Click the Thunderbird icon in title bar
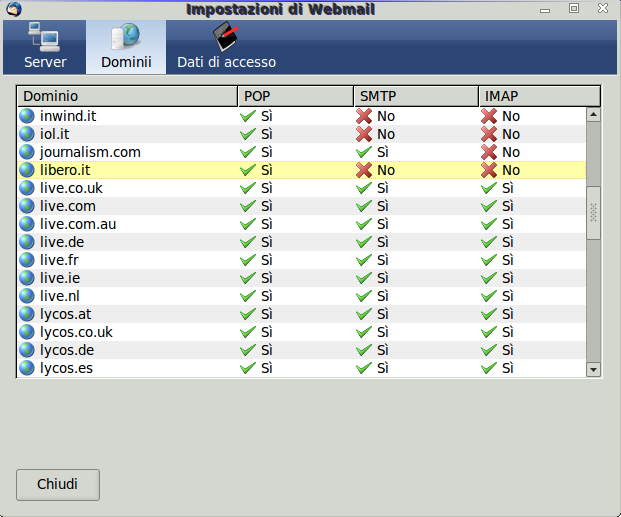The width and height of the screenshot is (621, 517). (x=14, y=9)
